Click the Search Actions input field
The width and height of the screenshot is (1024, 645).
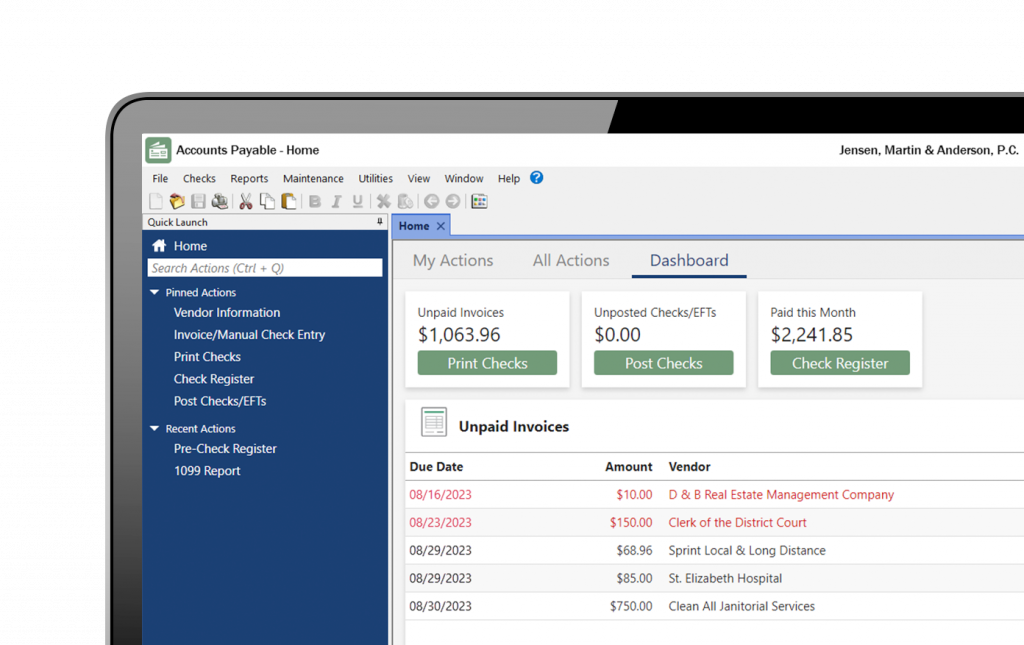[x=265, y=267]
